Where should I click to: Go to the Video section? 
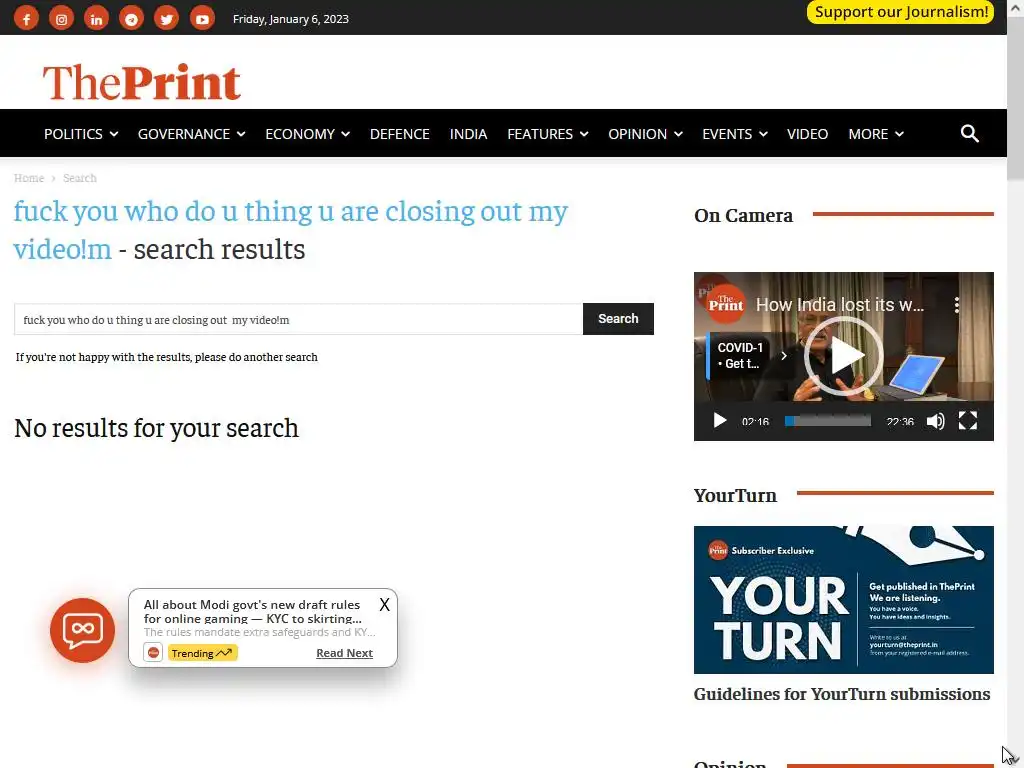coord(807,134)
